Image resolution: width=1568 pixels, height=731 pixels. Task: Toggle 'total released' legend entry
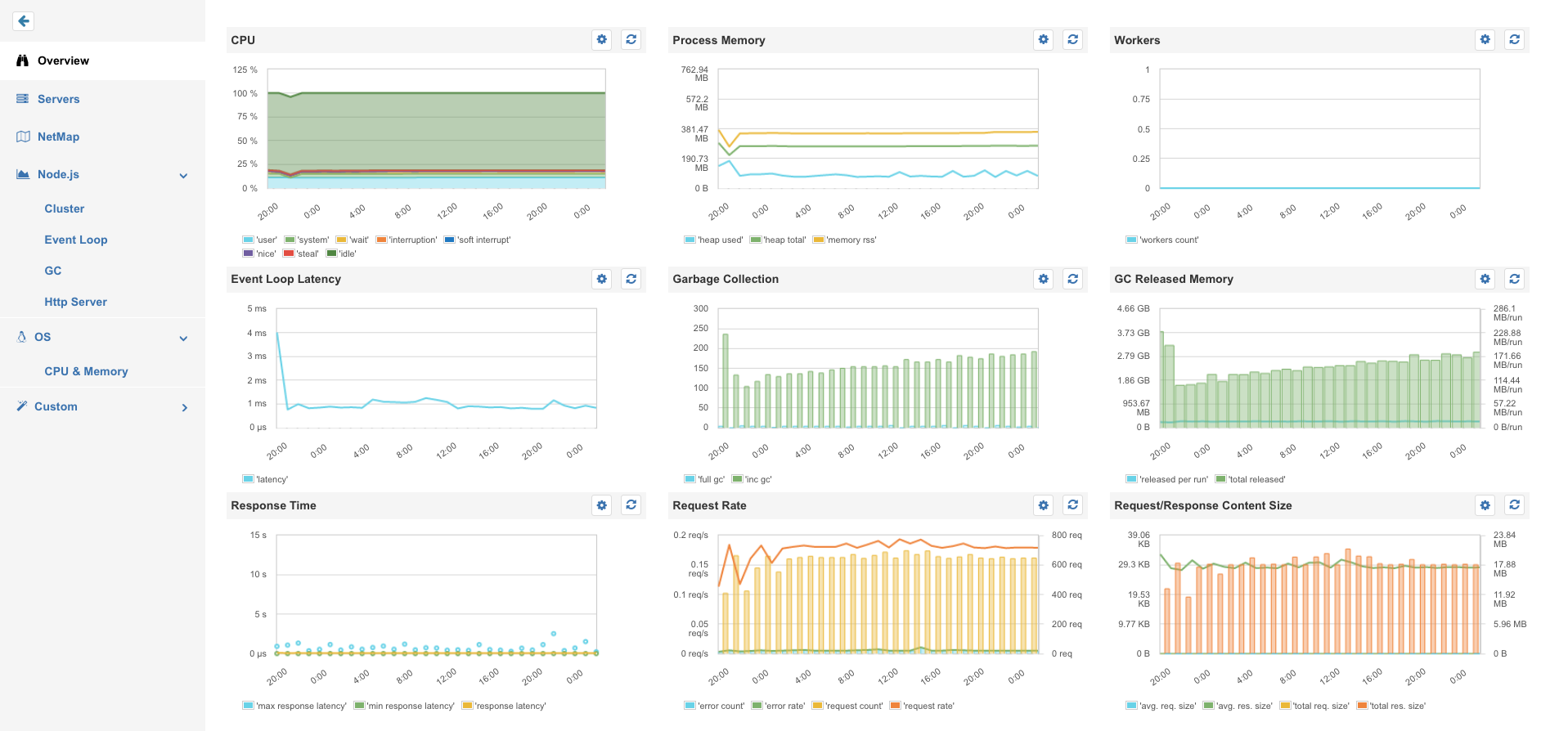(x=1251, y=479)
